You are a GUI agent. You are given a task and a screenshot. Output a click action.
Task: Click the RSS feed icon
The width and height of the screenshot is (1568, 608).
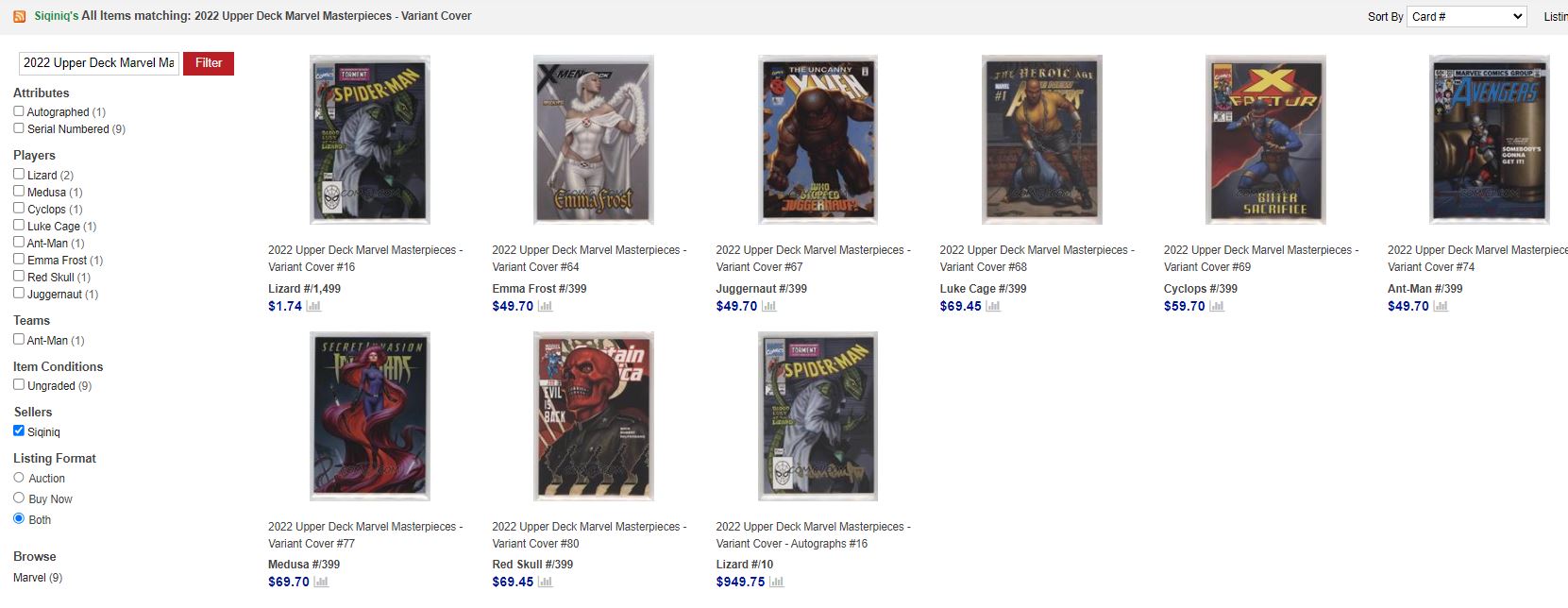point(19,16)
